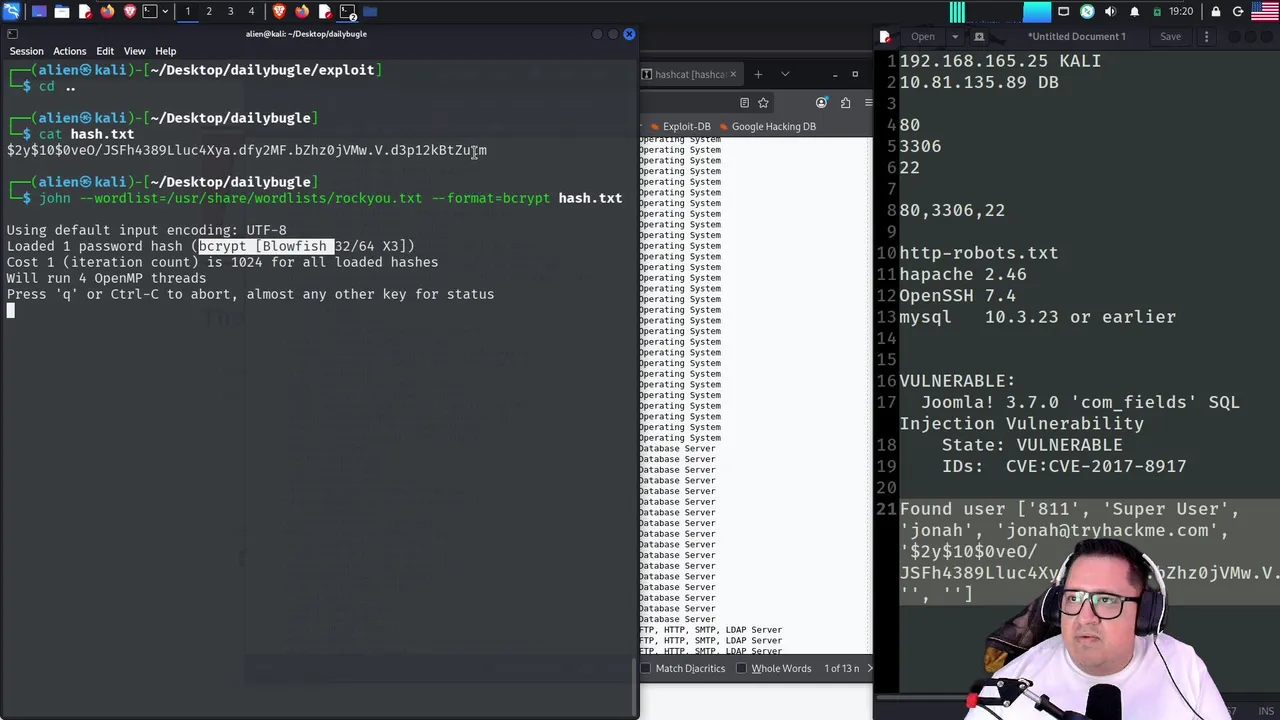This screenshot has width=1280, height=720.
Task: Focus the text editor taskbar window
Action: point(324,12)
